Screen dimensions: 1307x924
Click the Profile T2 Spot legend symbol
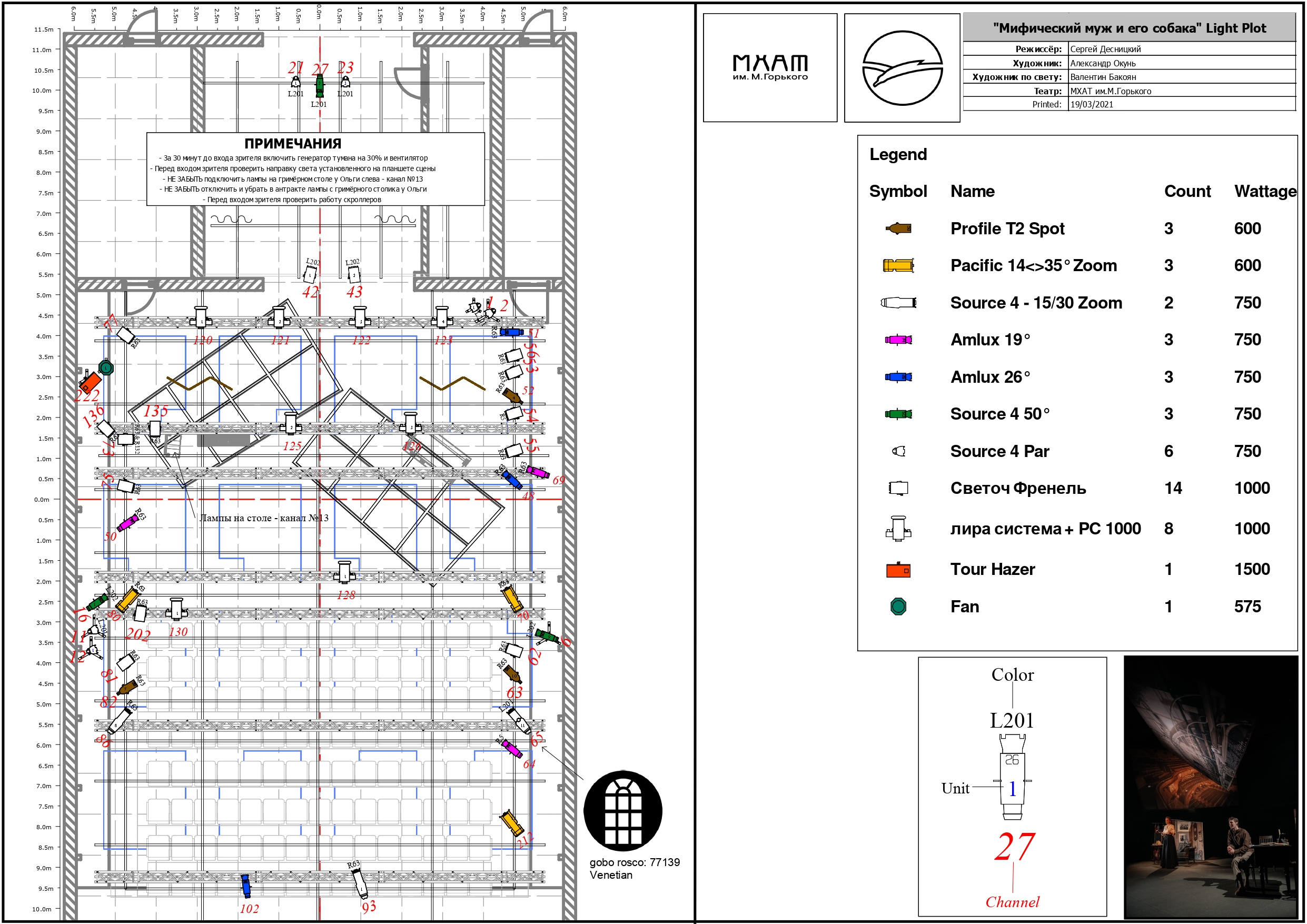pyautogui.click(x=898, y=228)
